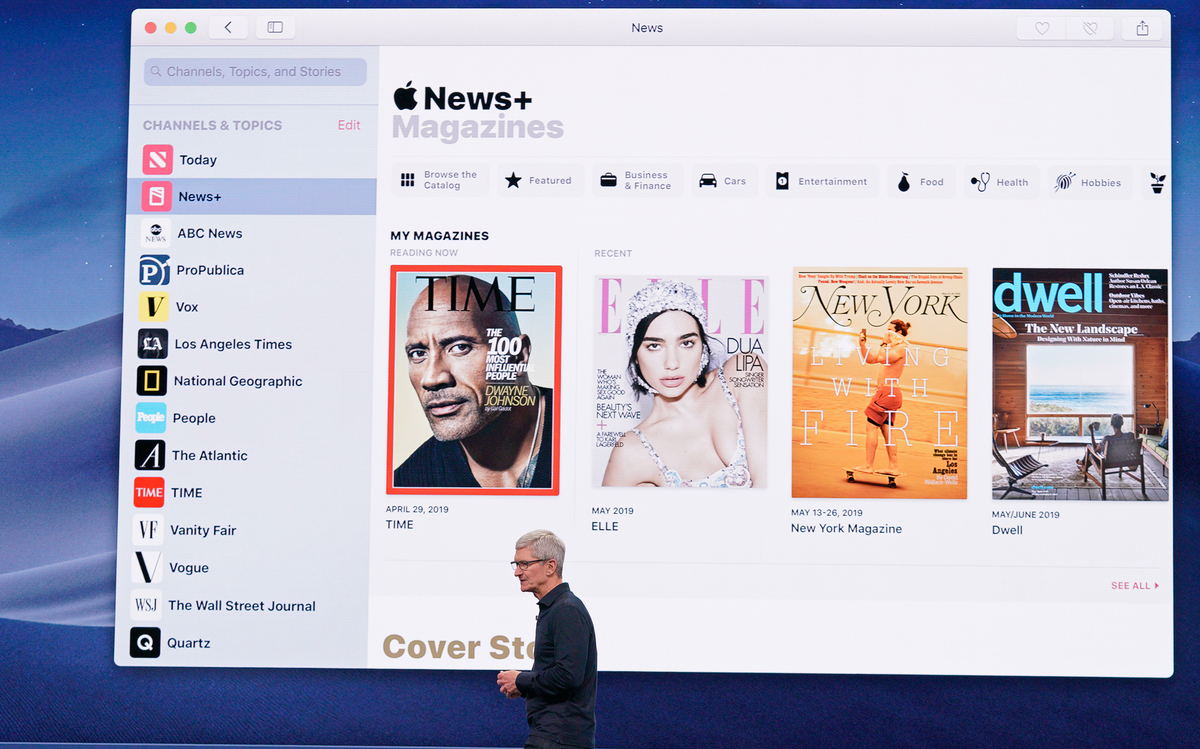Click the Channels, Topics, and Stories search field
This screenshot has width=1200, height=749.
pos(255,72)
